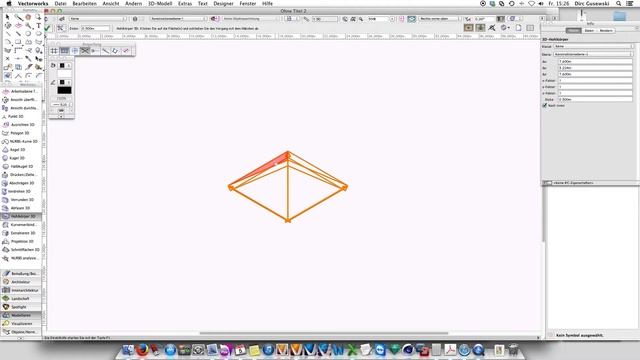640x360 pixels.
Task: Choose the Ansicht durchlaufen tool
Action: (x=21, y=108)
